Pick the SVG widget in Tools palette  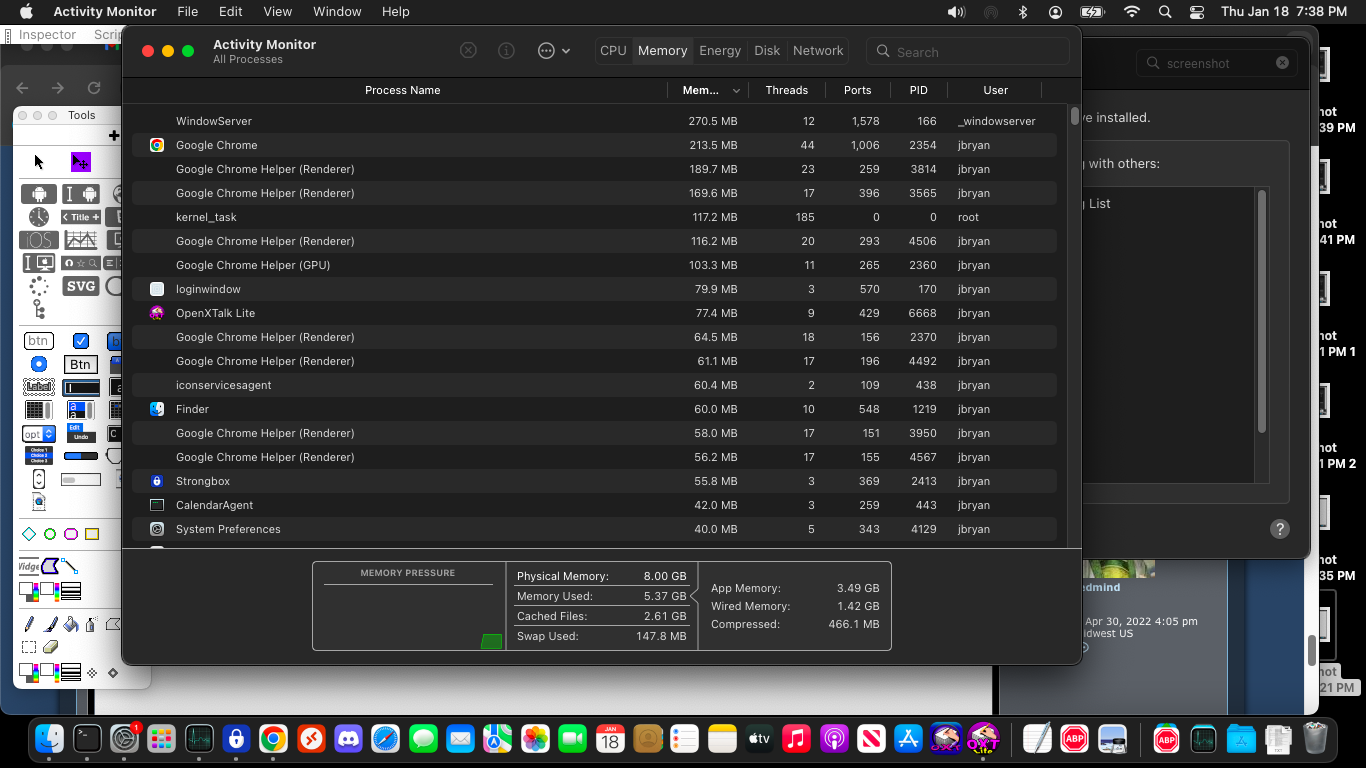(x=81, y=286)
